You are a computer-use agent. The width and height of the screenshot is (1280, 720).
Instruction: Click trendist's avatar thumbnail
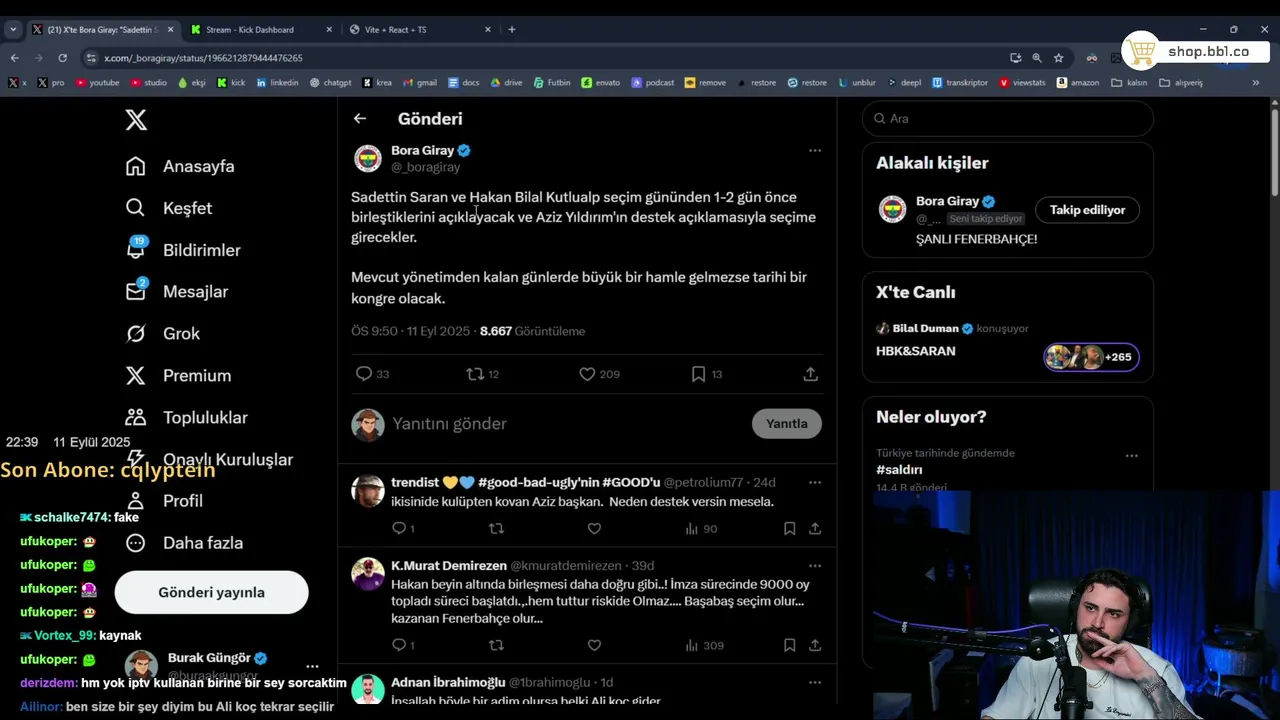(368, 491)
